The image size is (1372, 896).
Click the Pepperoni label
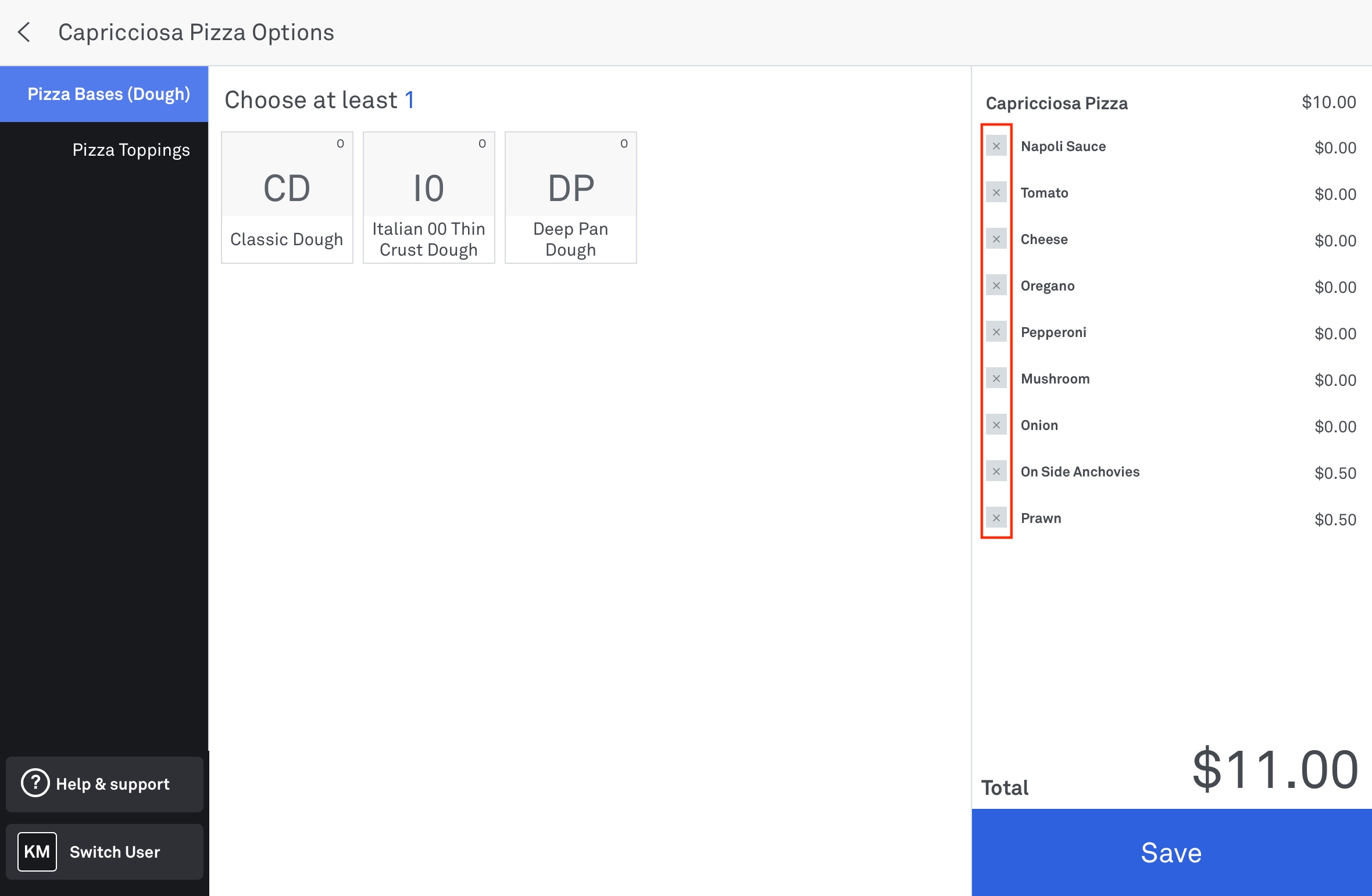tap(1053, 332)
